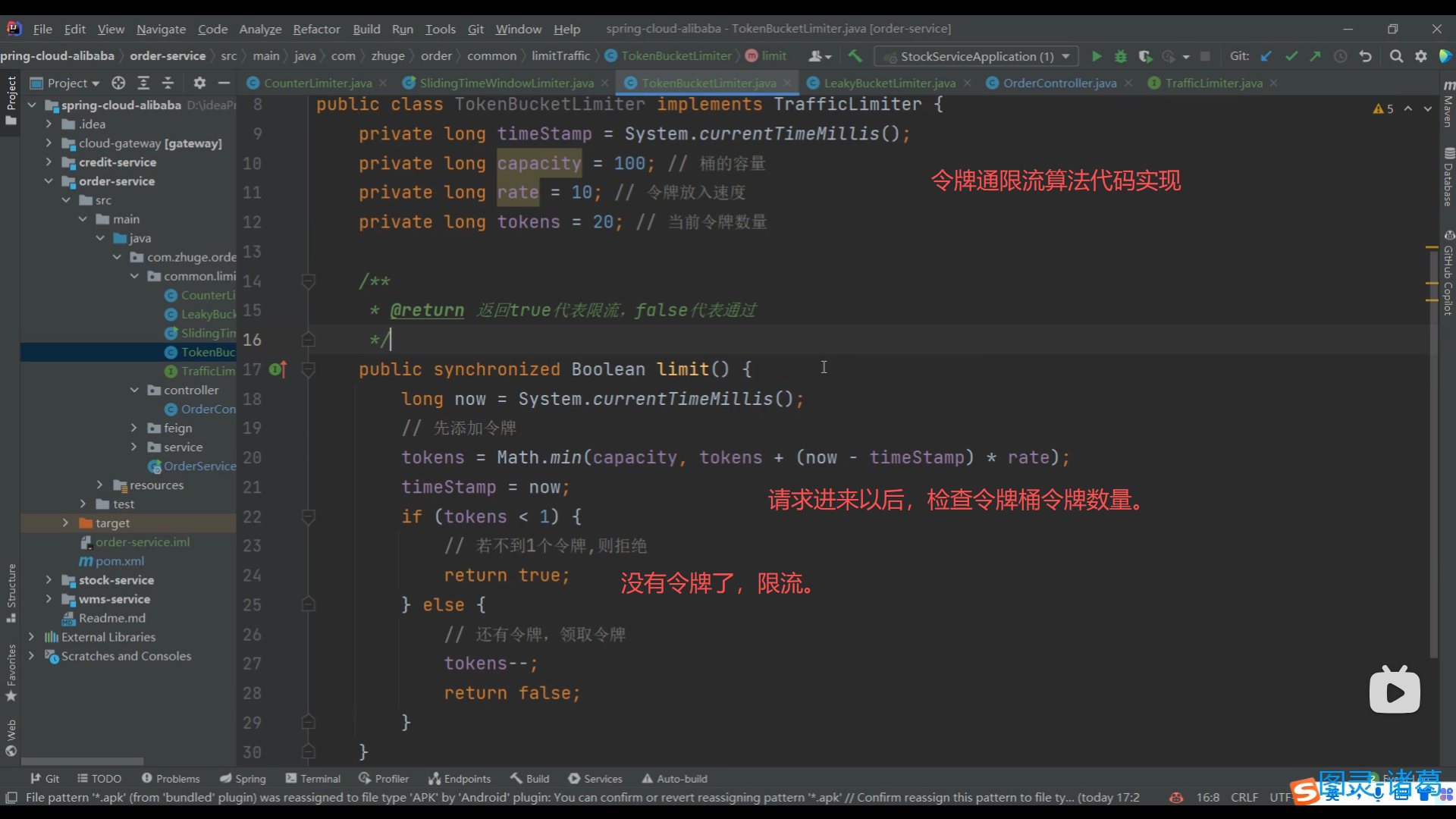The image size is (1456, 819).
Task: Click Git Update Project arrow icon
Action: pyautogui.click(x=1266, y=56)
